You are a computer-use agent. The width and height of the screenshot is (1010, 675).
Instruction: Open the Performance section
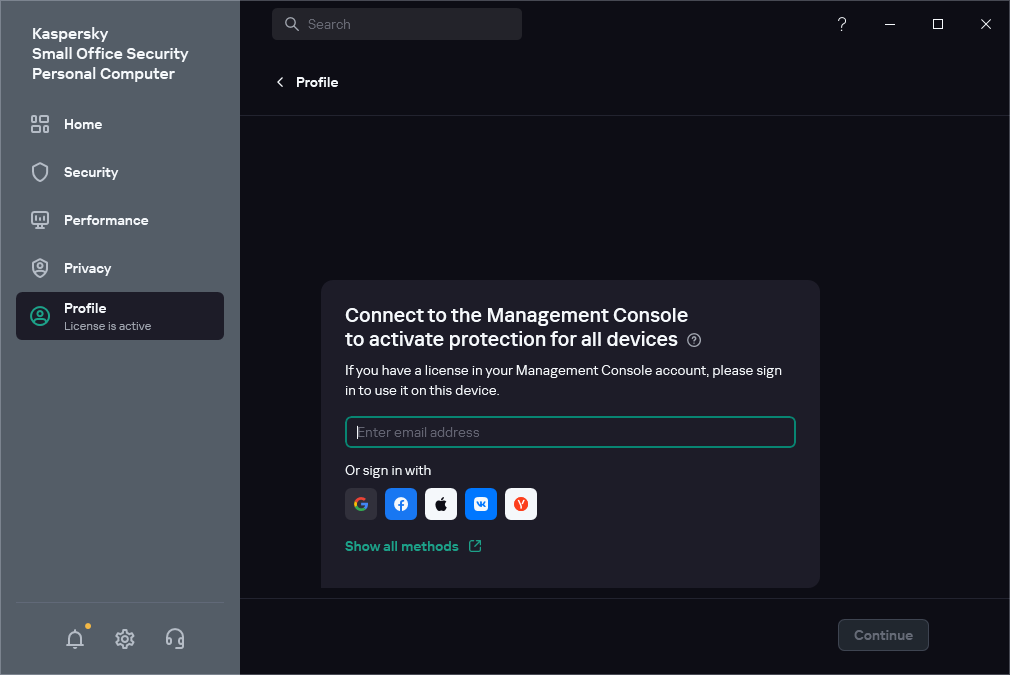click(106, 220)
